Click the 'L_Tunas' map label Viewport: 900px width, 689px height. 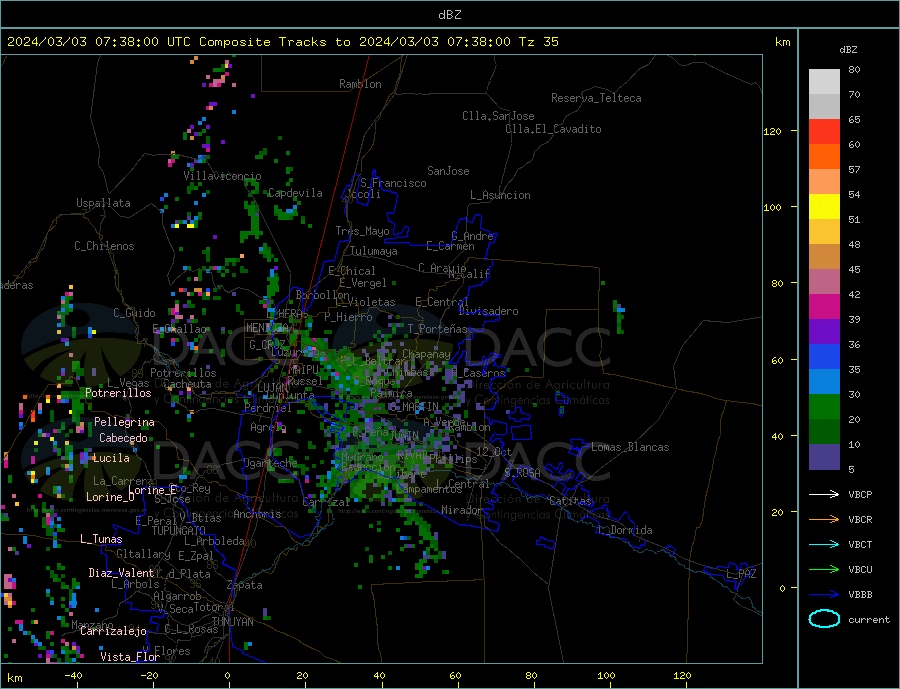[x=101, y=539]
